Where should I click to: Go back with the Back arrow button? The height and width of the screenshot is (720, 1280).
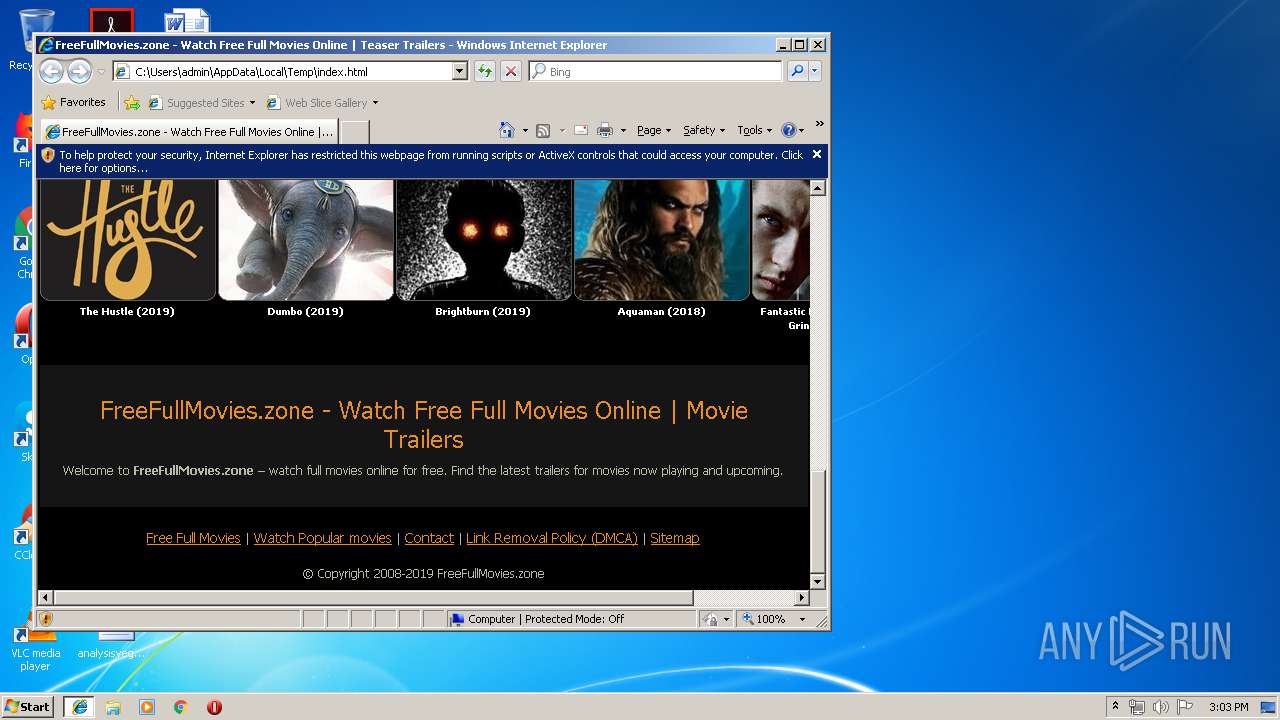click(x=51, y=71)
